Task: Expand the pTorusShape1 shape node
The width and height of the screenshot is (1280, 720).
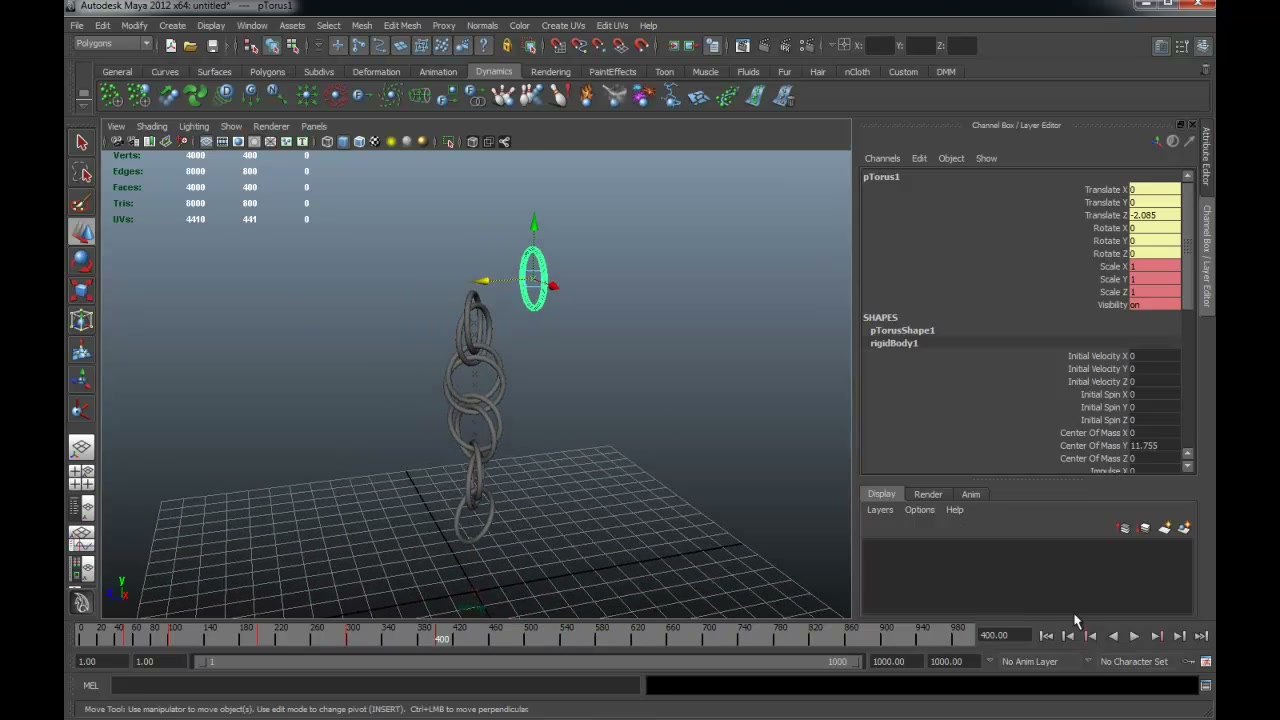Action: 902,330
